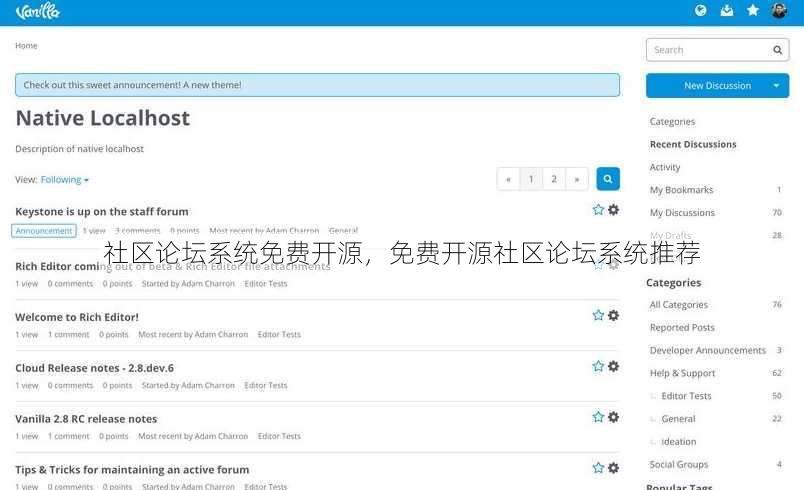Expand the New Discussion dropdown arrow
The height and width of the screenshot is (490, 804).
(776, 86)
